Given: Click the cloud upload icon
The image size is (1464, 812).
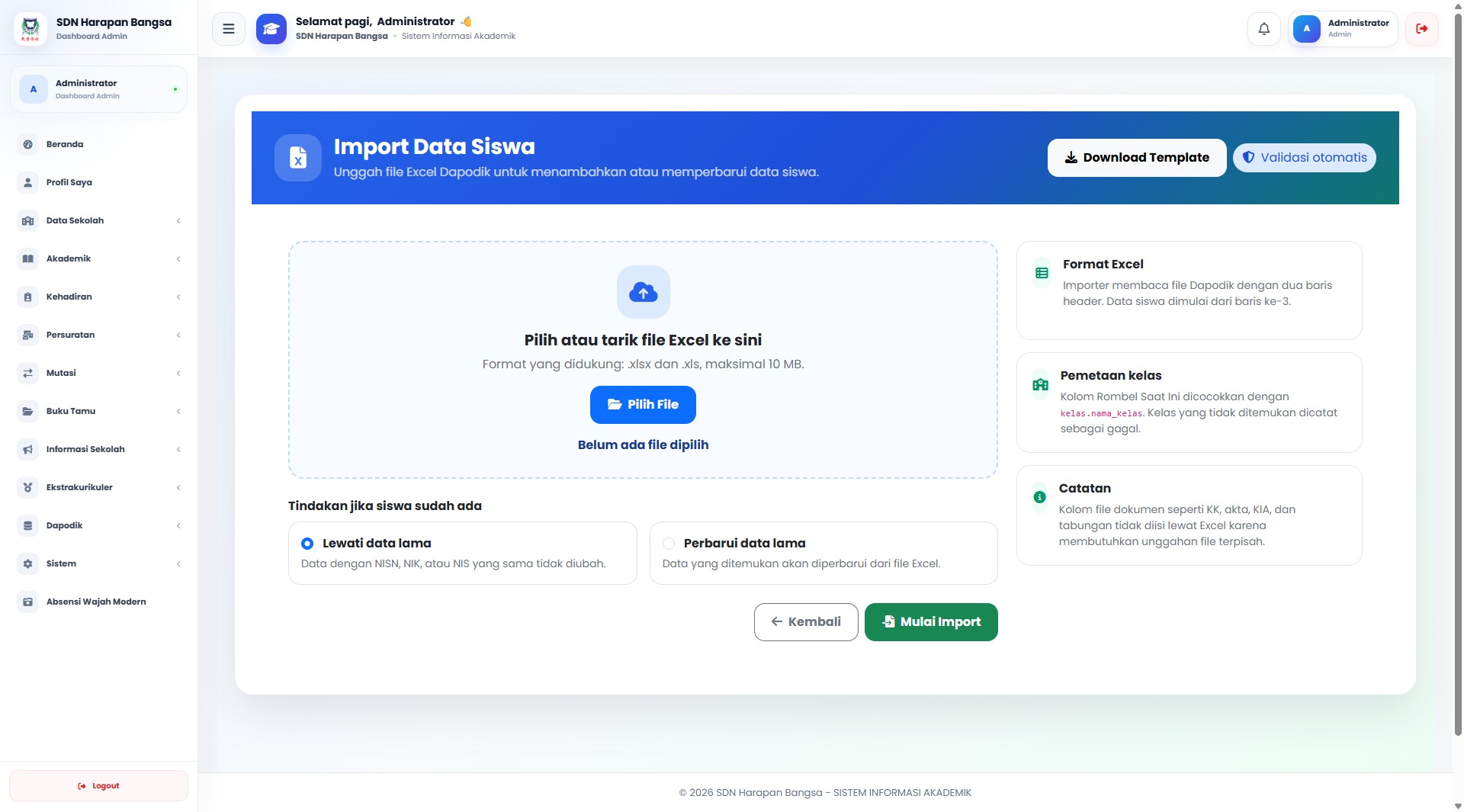Looking at the screenshot, I should (x=643, y=292).
